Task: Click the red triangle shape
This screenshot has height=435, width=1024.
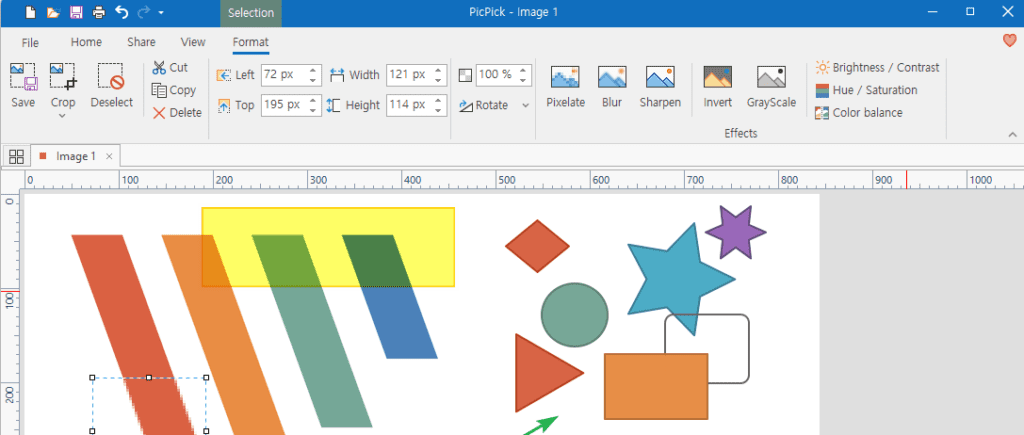Action: click(x=542, y=374)
